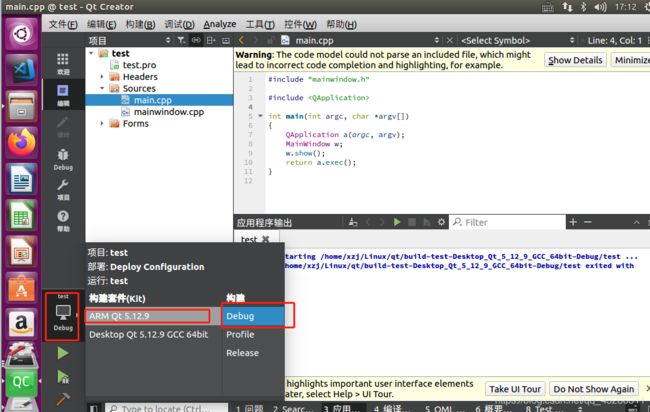Run the project with the green play button
Viewport: 650px width, 412px height.
click(63, 353)
